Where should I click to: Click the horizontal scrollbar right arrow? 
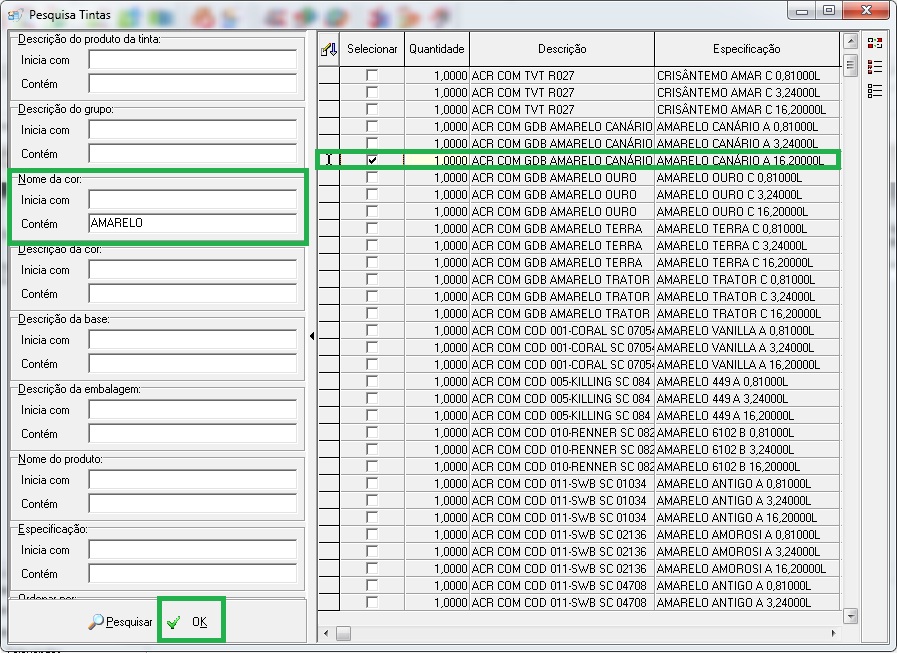(x=833, y=633)
